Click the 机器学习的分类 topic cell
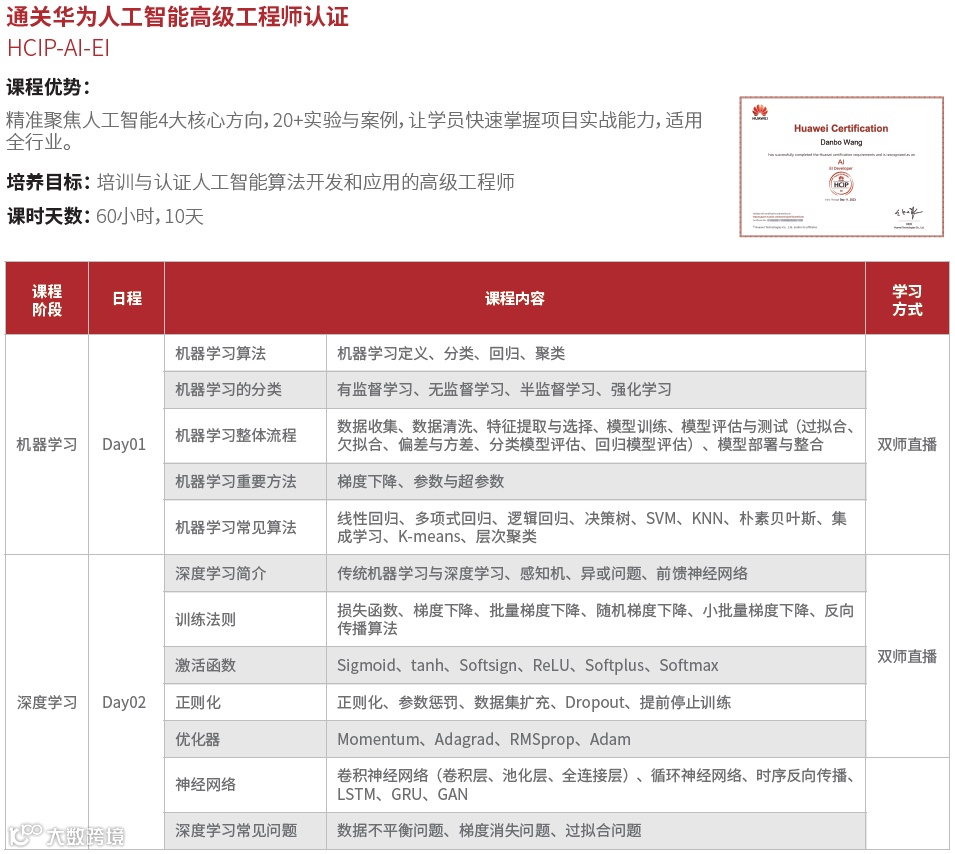955x854 pixels. tap(245, 390)
